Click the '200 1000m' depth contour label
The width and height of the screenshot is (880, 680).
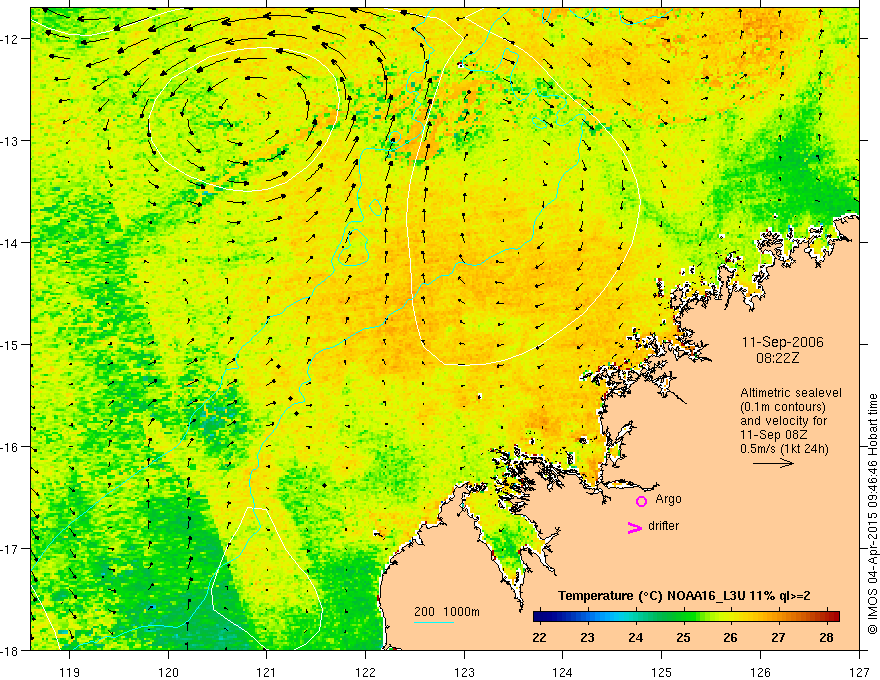(x=447, y=612)
